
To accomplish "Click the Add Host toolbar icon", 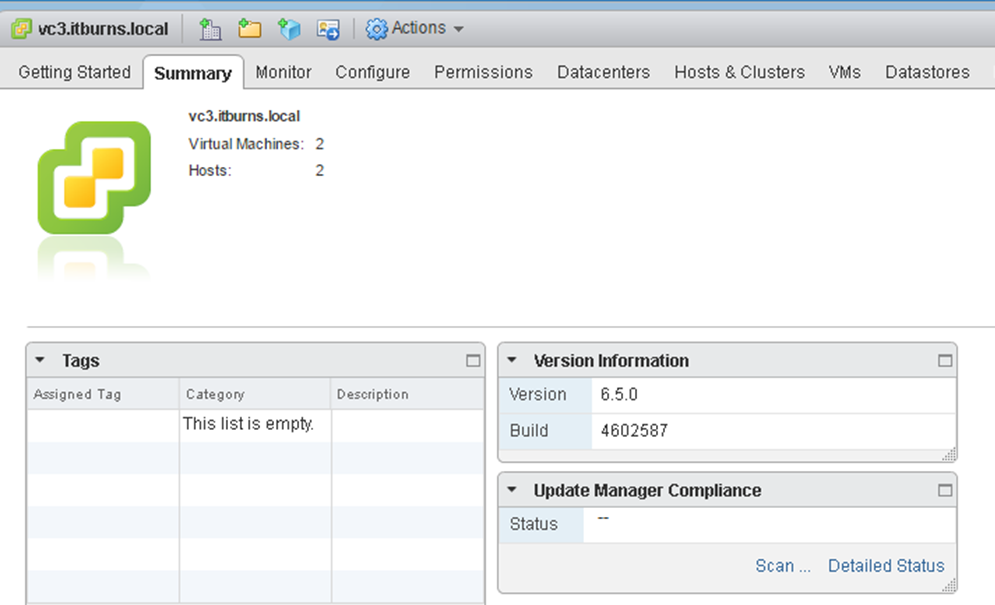I will coord(209,29).
